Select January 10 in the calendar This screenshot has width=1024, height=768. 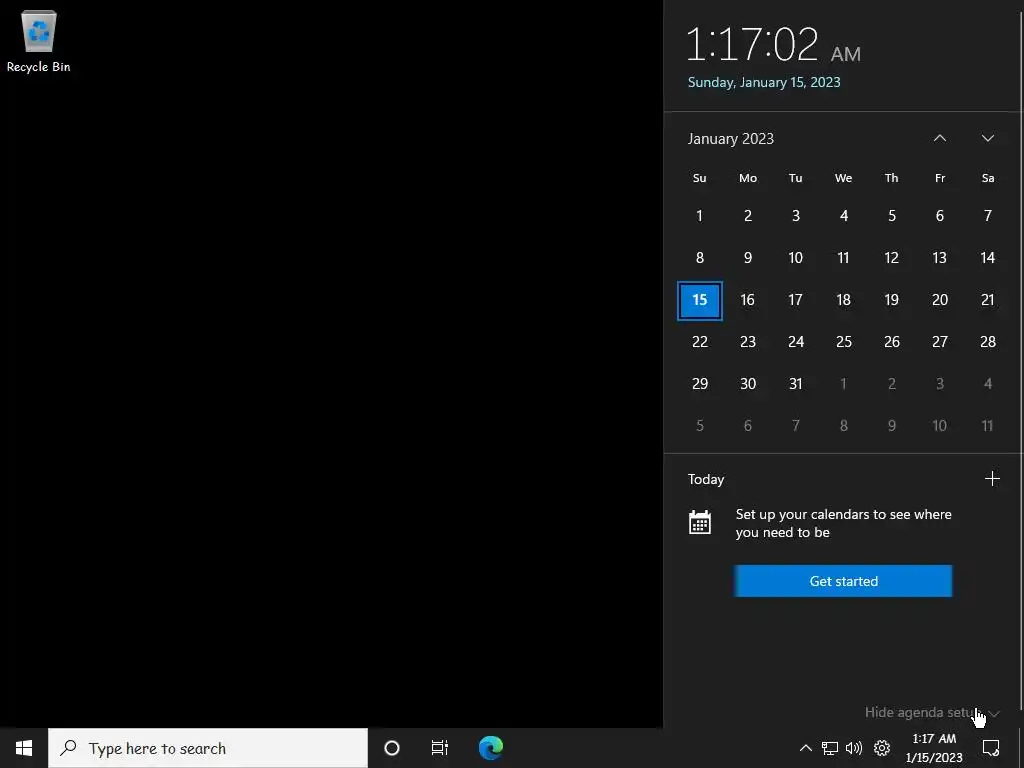tap(795, 258)
